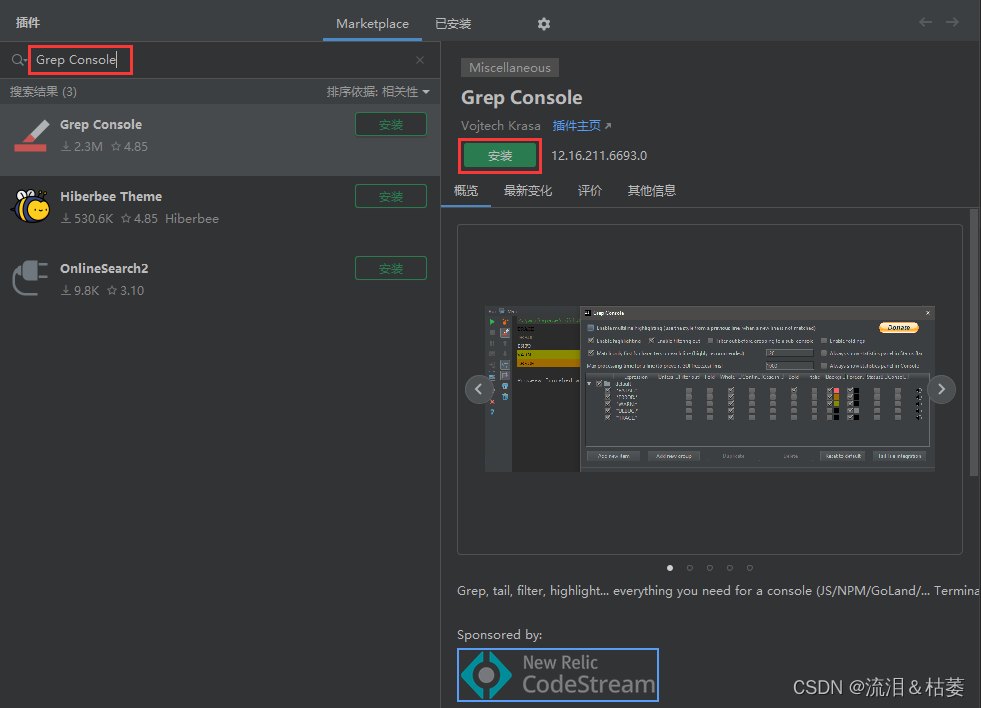Go back with the left arrow

925,23
